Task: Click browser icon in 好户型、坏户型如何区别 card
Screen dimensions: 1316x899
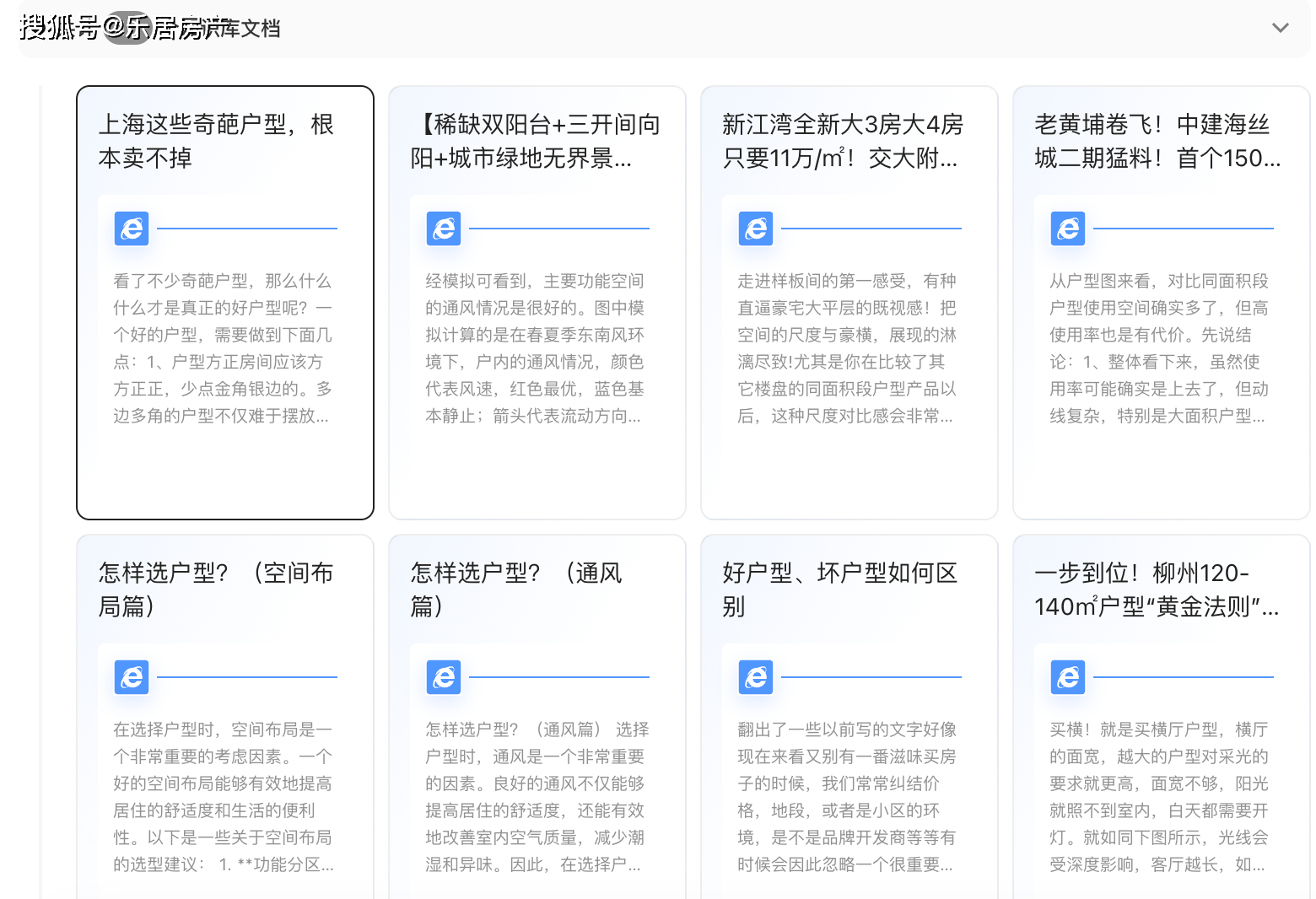Action: point(756,677)
